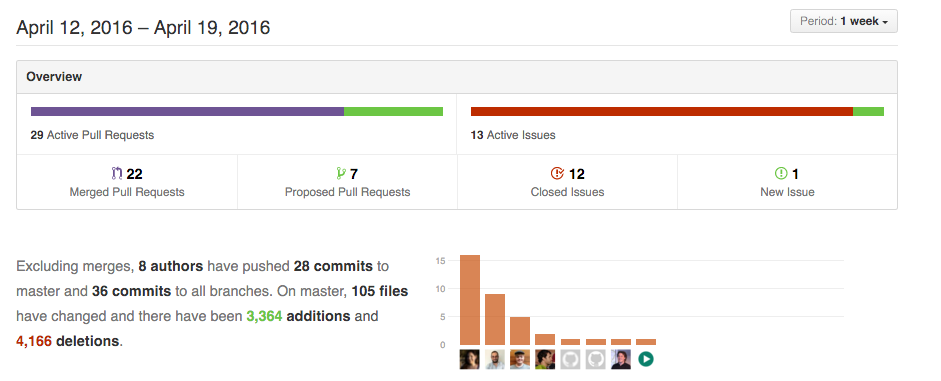Viewport: 941px width, 381px height.
Task: Select first contributor avatar under tallest bar
Action: [469, 359]
